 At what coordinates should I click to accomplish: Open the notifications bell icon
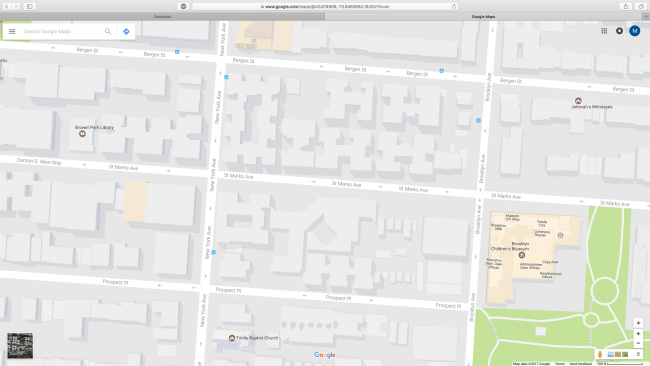[x=619, y=31]
